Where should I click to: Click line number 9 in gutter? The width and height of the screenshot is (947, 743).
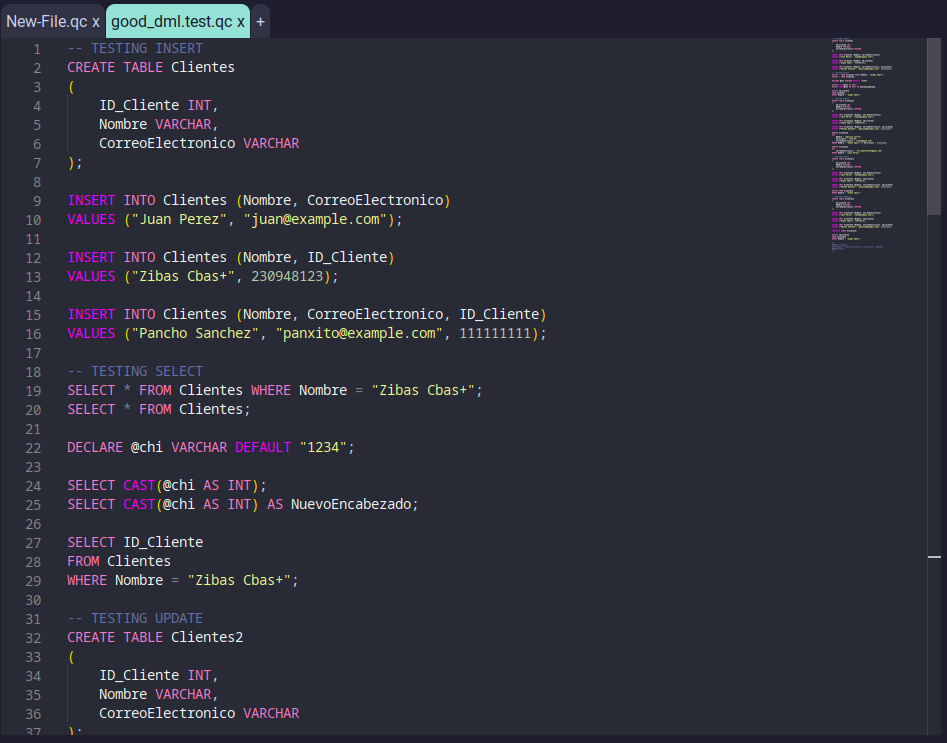pyautogui.click(x=37, y=201)
